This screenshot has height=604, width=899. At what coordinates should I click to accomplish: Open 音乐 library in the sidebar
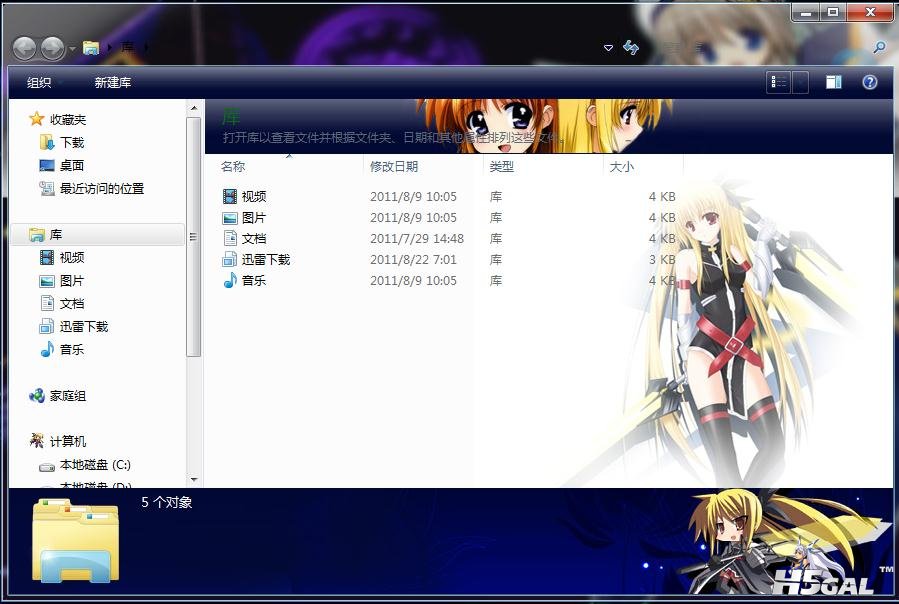point(72,349)
